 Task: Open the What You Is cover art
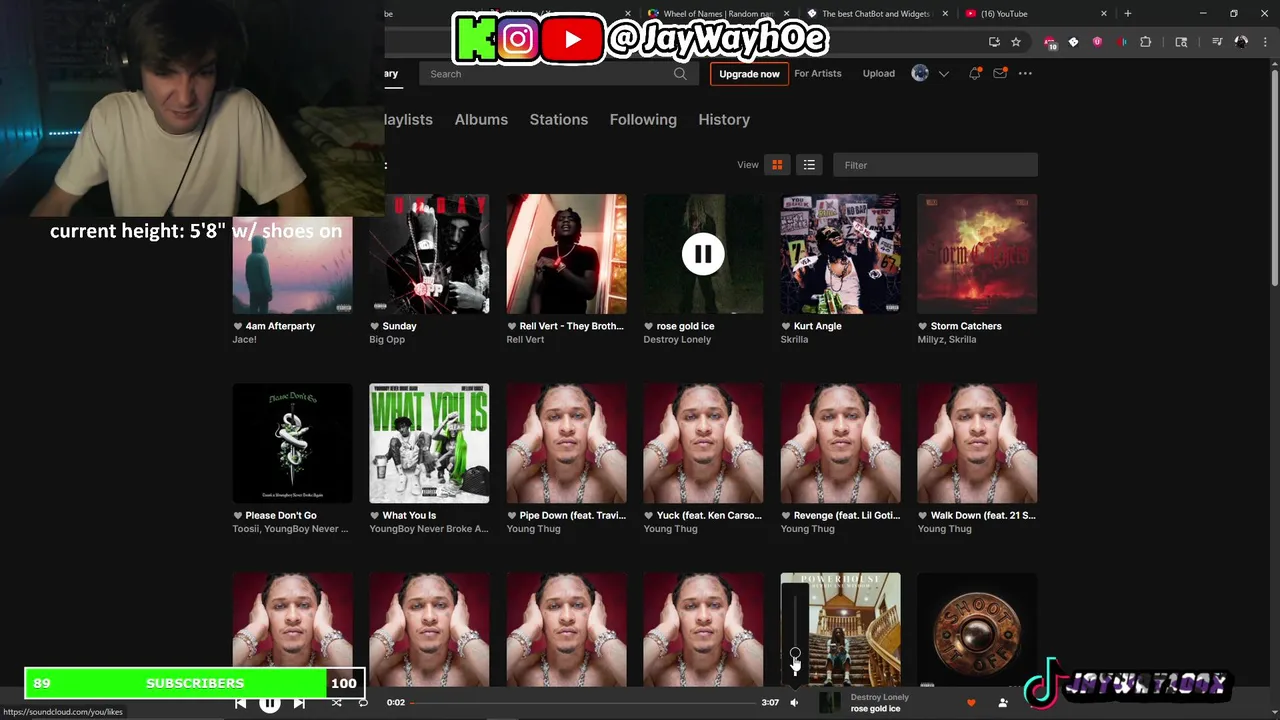point(429,443)
